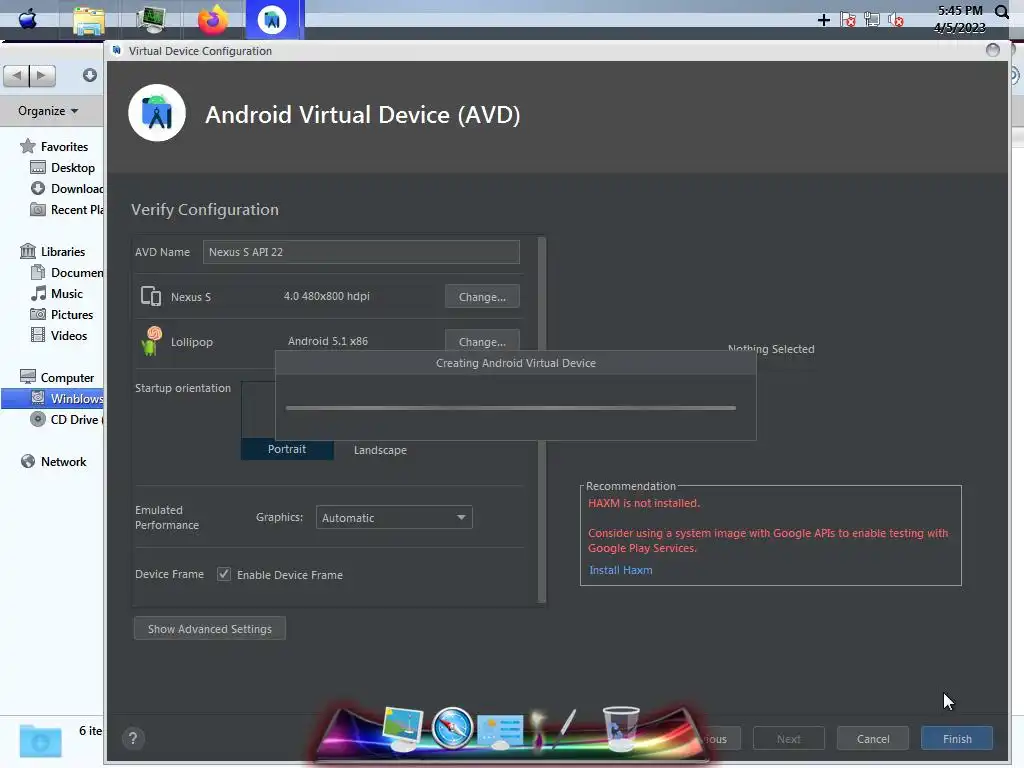Click the Android Studio AVD logo
1024x768 pixels.
tap(157, 113)
